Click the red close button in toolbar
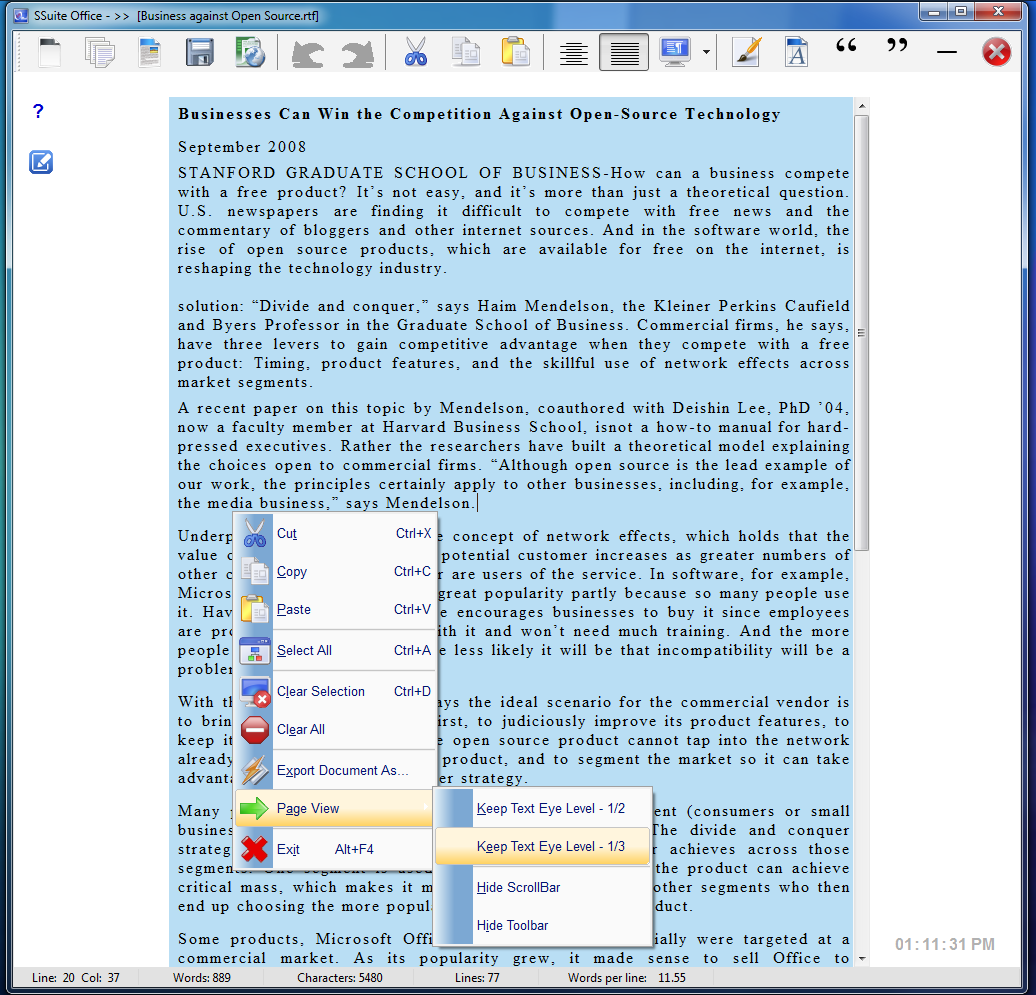 click(x=996, y=52)
